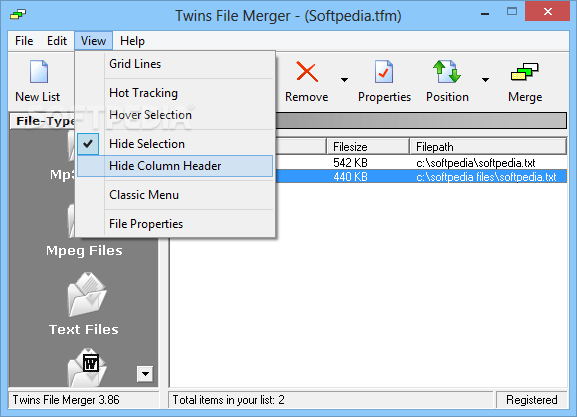The image size is (577, 417).
Task: Click the gray progress bar
Action: (x=421, y=120)
